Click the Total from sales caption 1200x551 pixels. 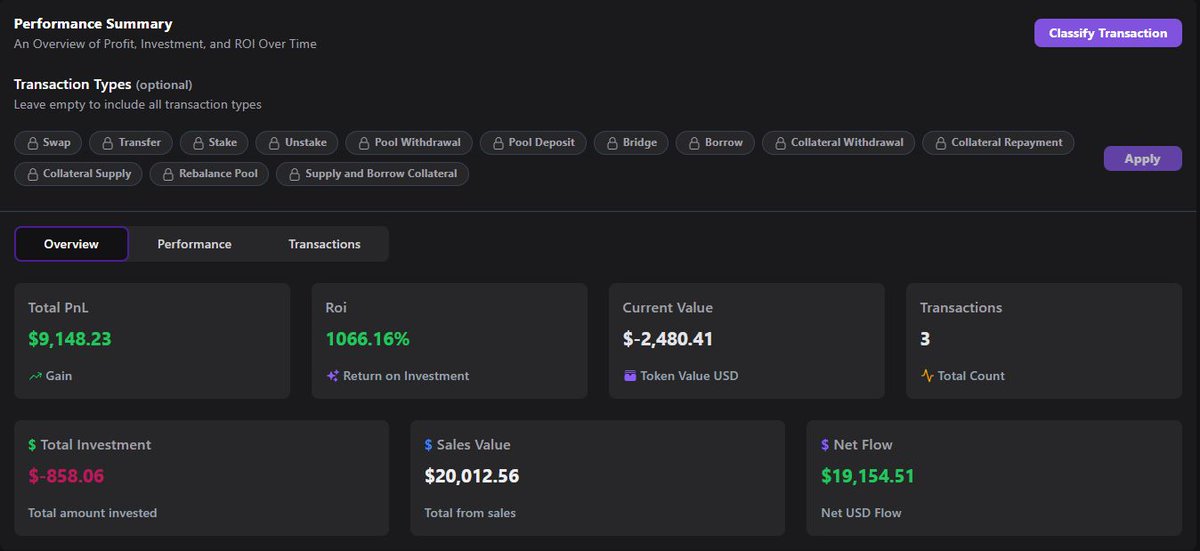[x=470, y=513]
